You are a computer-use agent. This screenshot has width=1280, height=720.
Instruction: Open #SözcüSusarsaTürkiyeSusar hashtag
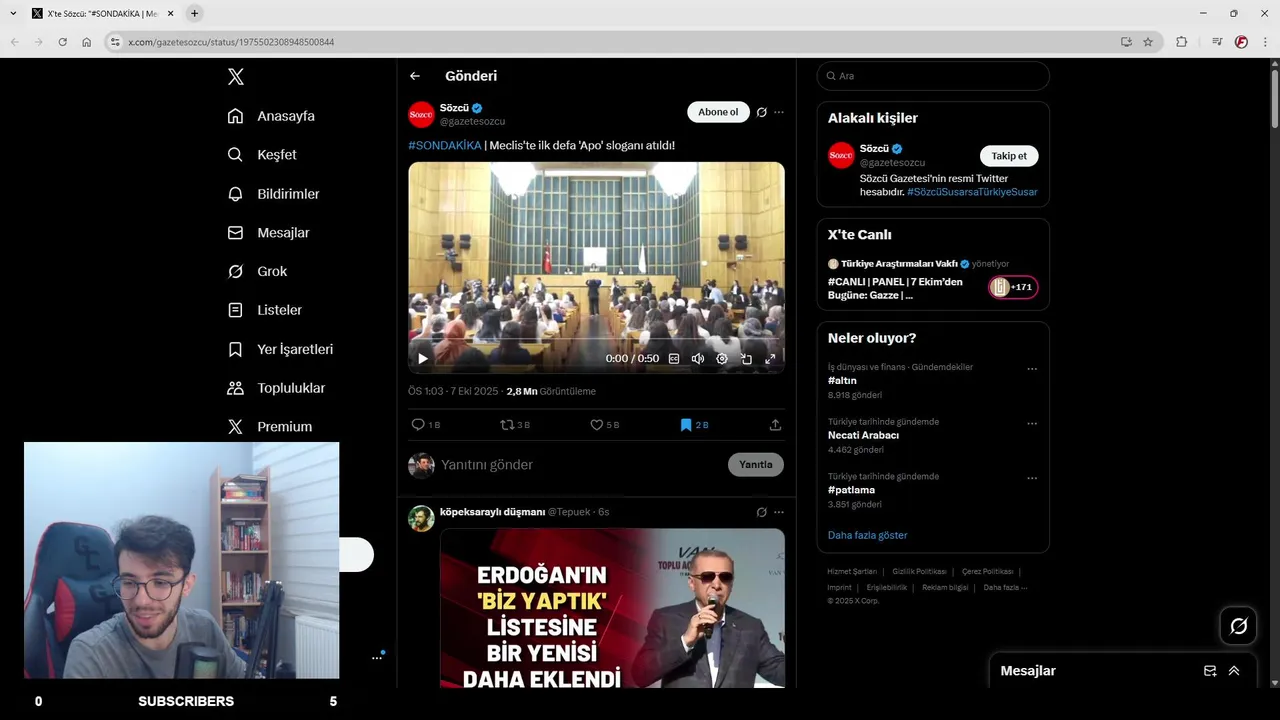pyautogui.click(x=972, y=192)
